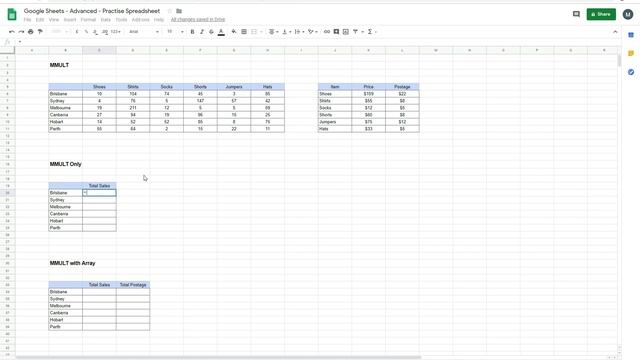Open the horizontal align dropdown
640x360 pixels.
[x=273, y=31]
